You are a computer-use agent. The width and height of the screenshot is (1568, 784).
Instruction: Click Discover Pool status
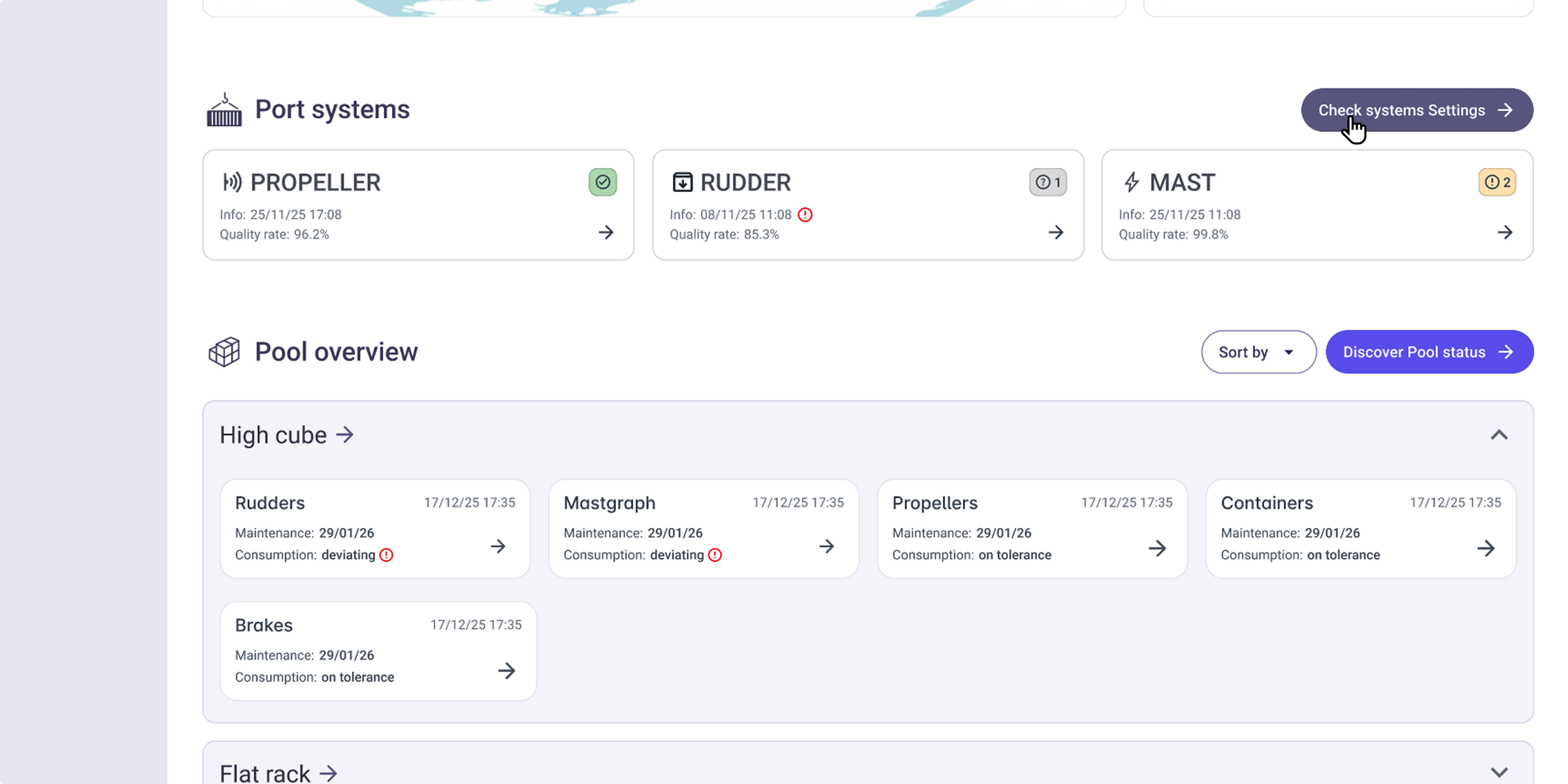pos(1429,351)
